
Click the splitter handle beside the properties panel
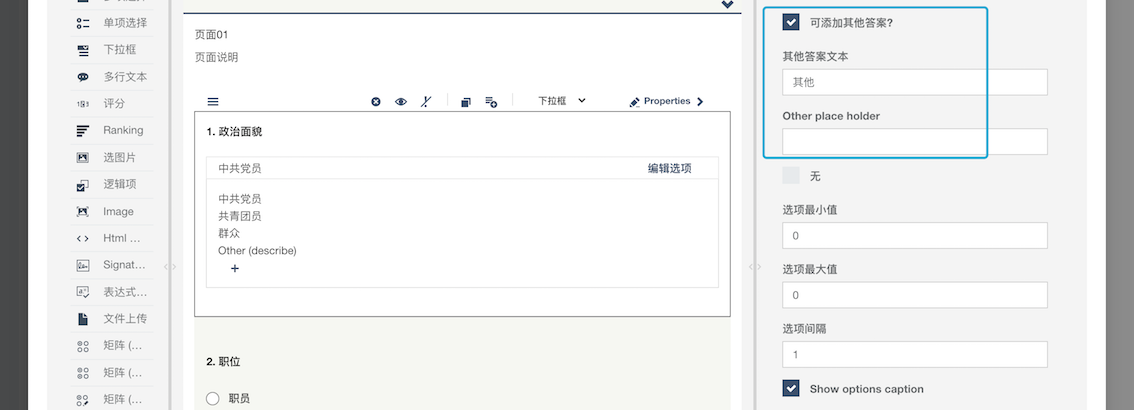click(755, 267)
